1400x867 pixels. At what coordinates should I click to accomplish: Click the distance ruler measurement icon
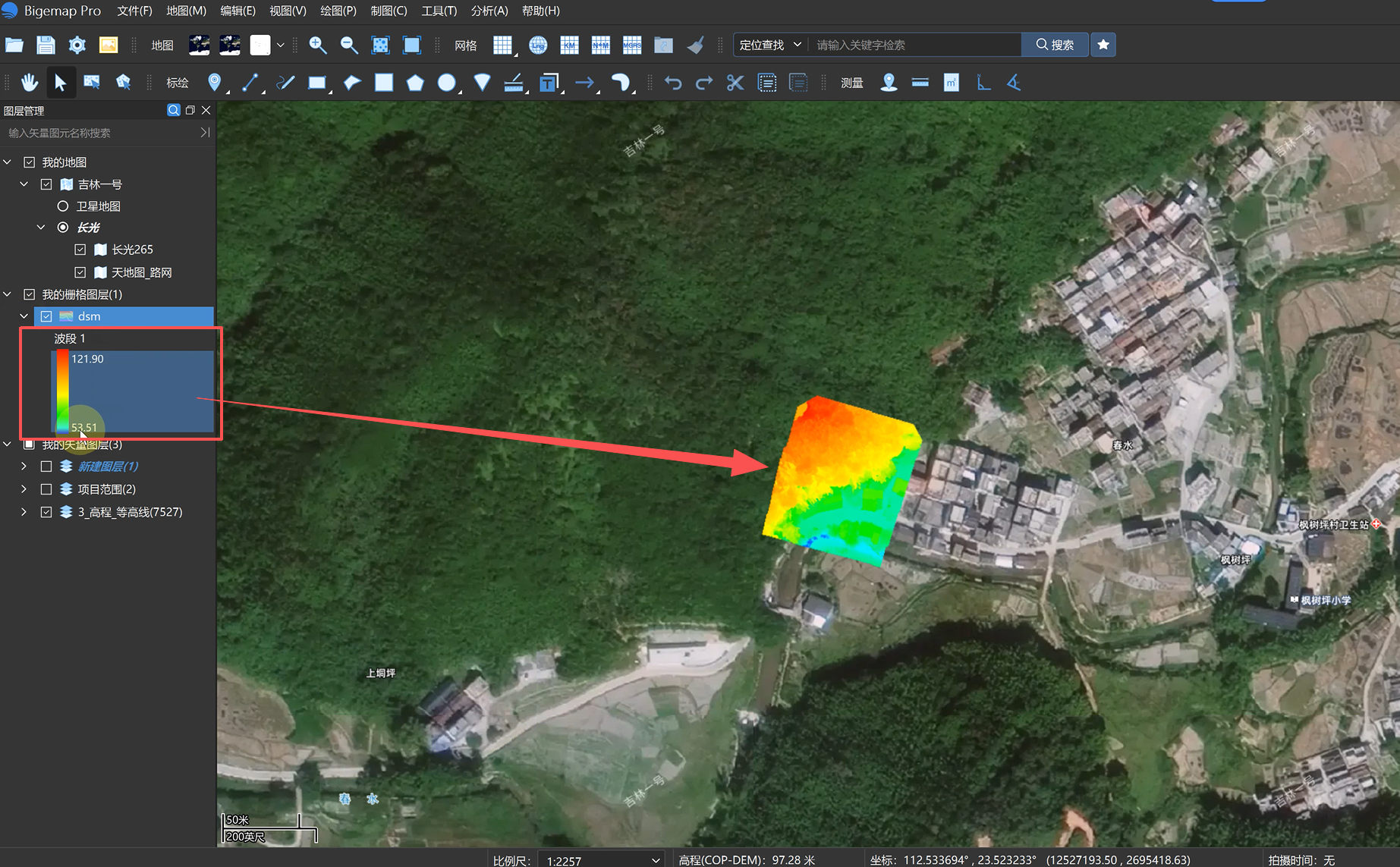pyautogui.click(x=920, y=82)
